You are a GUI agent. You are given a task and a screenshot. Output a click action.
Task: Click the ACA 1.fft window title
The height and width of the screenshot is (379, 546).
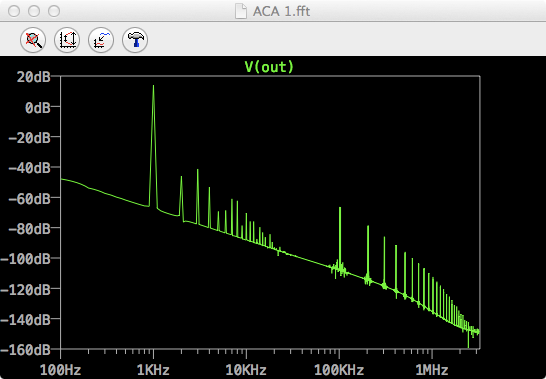[x=281, y=11]
